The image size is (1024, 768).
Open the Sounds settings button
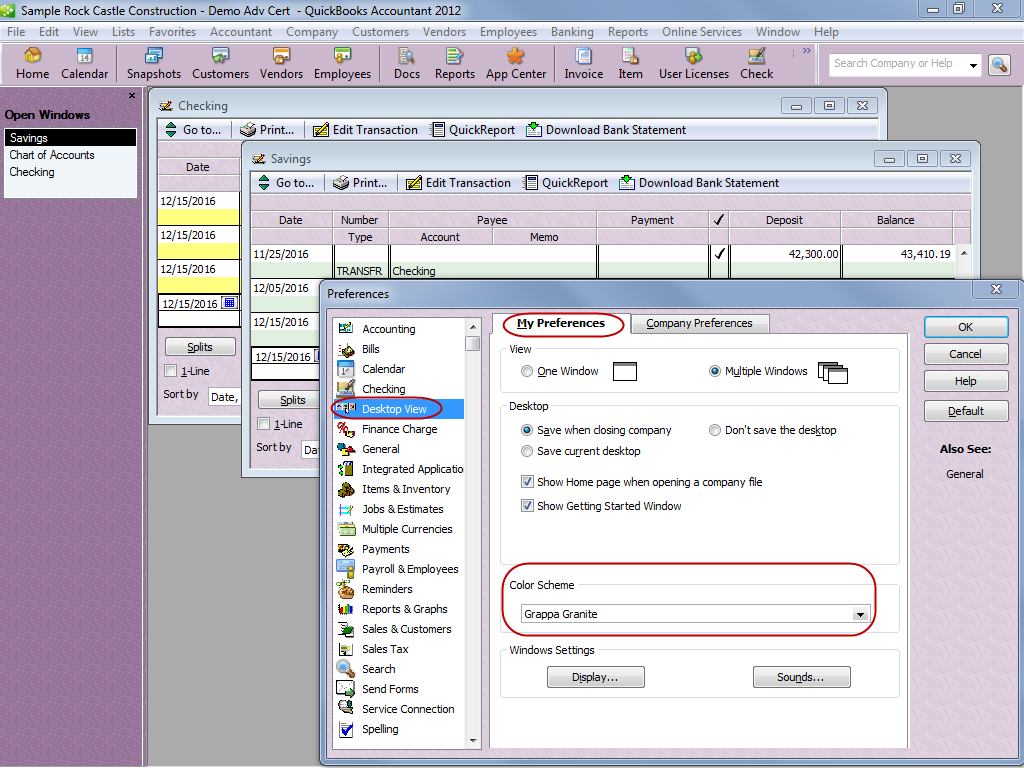point(801,677)
